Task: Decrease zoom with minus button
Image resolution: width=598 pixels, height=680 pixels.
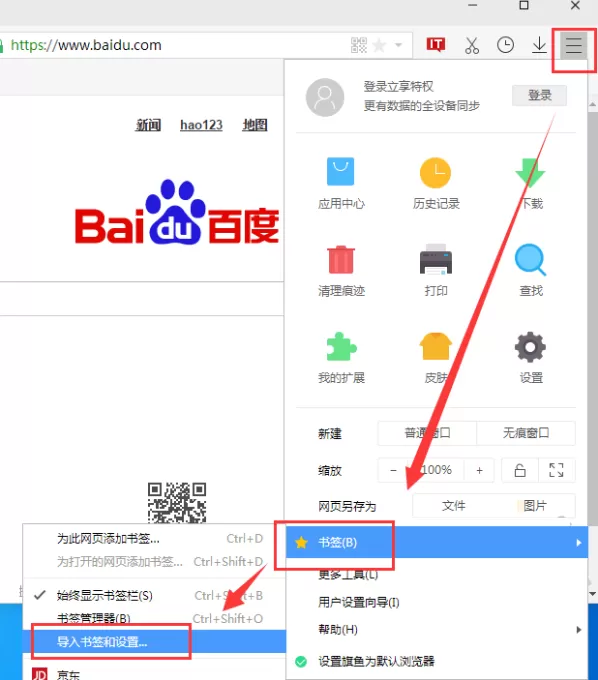Action: coord(393,470)
